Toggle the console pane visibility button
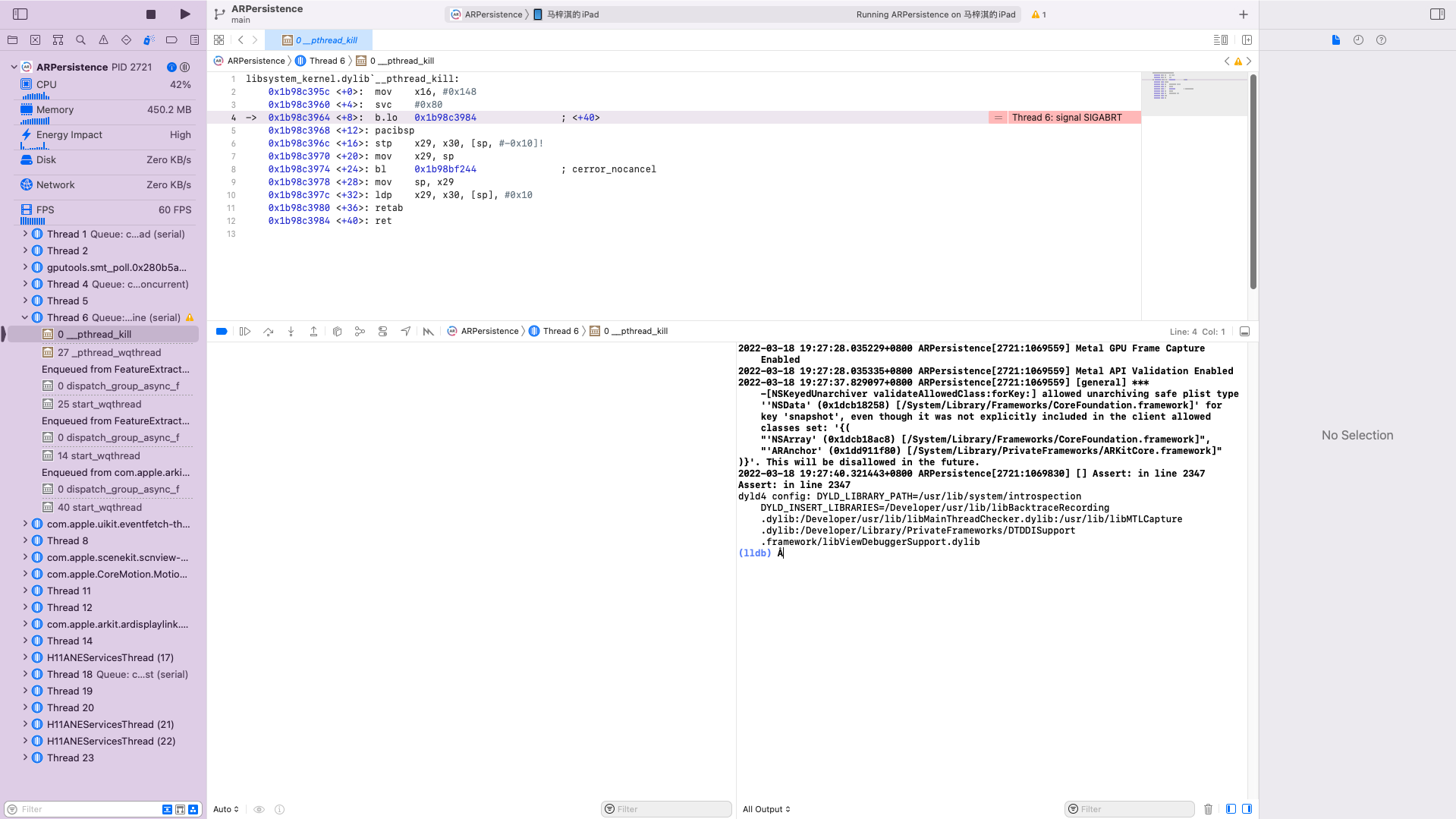The width and height of the screenshot is (1456, 819). click(x=1247, y=809)
